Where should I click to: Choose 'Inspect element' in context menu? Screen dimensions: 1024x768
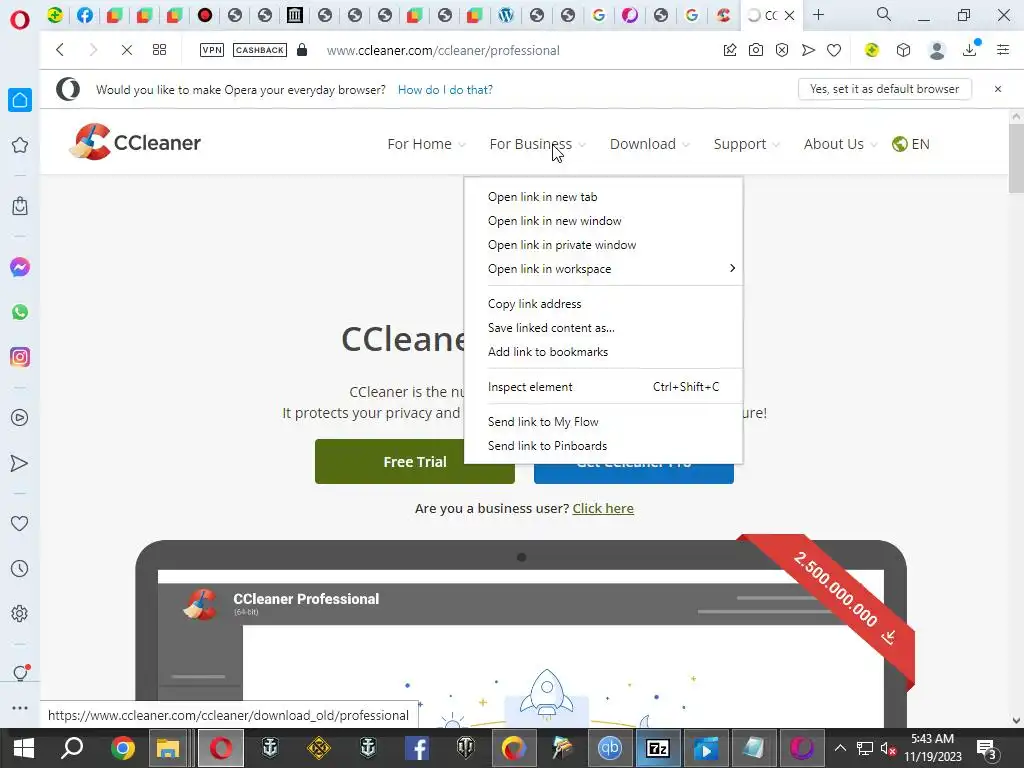point(603,387)
